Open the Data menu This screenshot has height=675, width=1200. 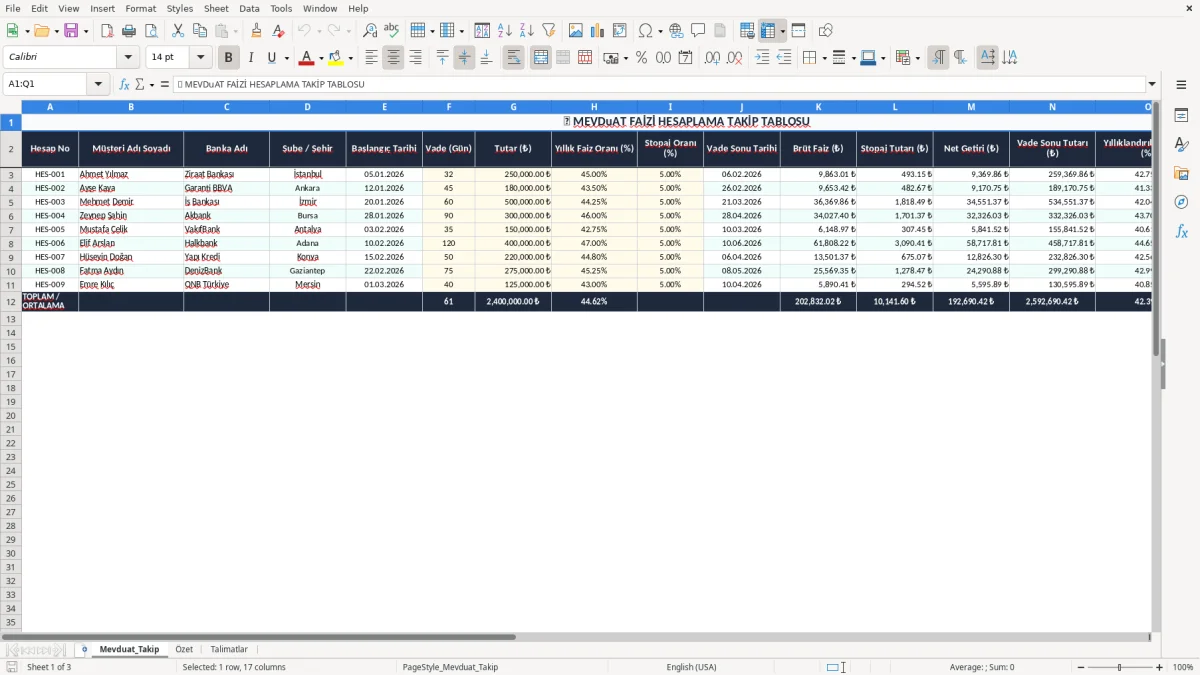coord(249,8)
